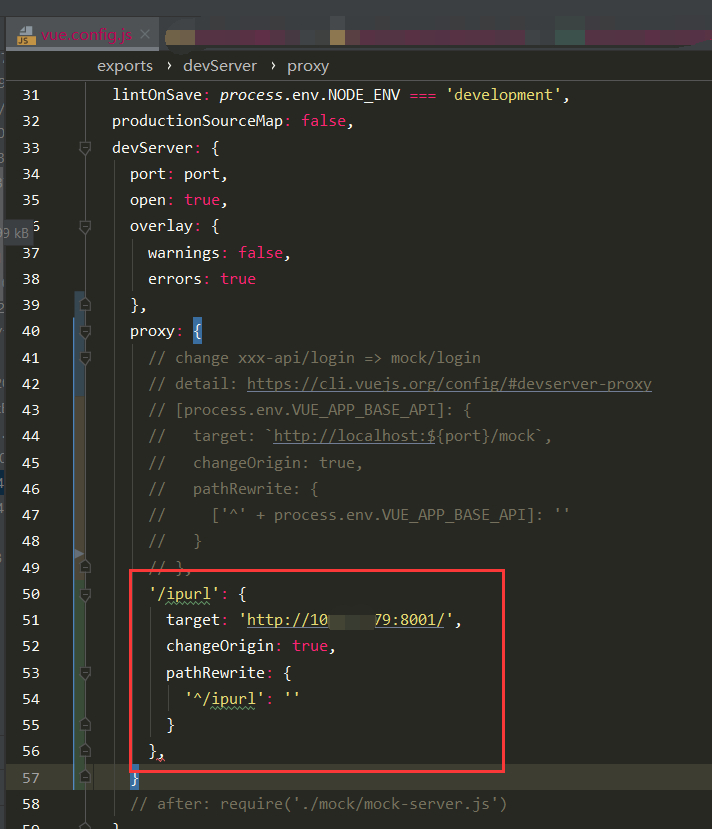Click the exports breadcrumb
Viewport: 712px width, 829px height.
(125, 66)
